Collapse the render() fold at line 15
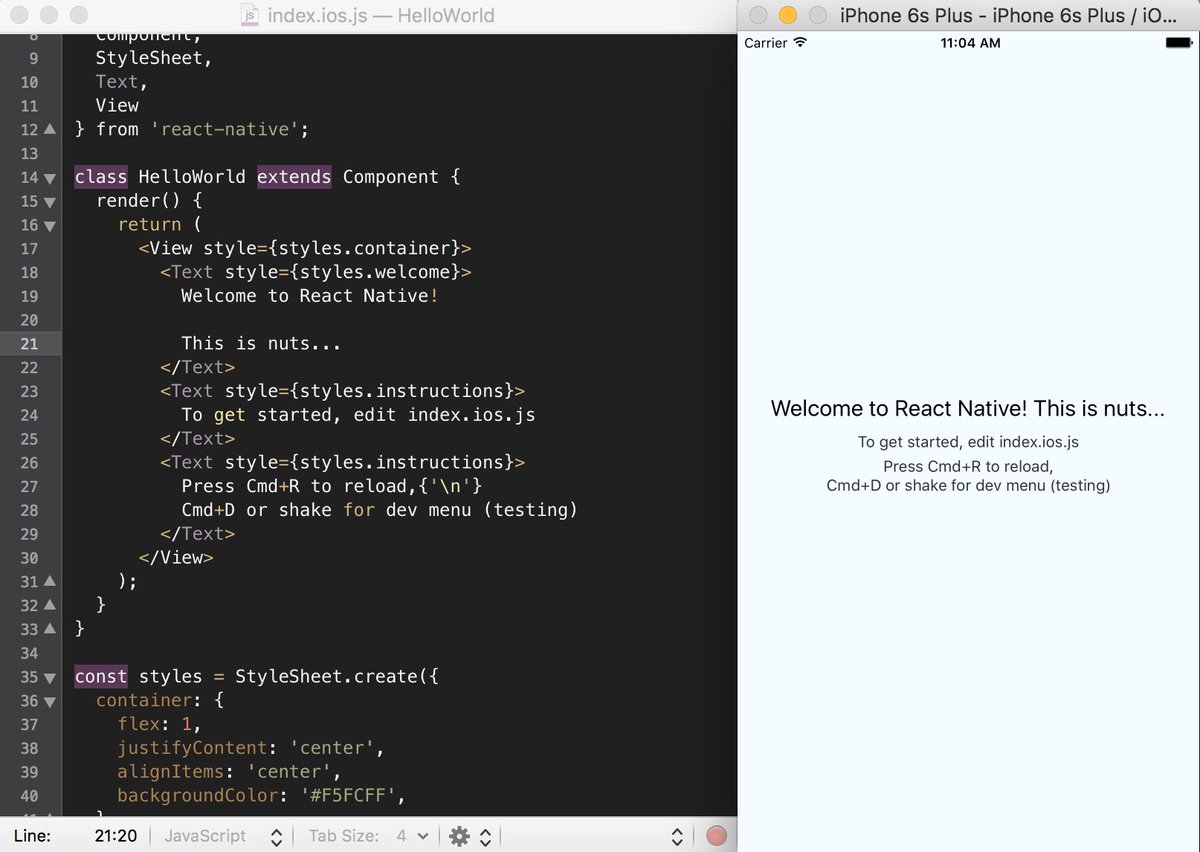Image resolution: width=1200 pixels, height=852 pixels. [x=50, y=201]
